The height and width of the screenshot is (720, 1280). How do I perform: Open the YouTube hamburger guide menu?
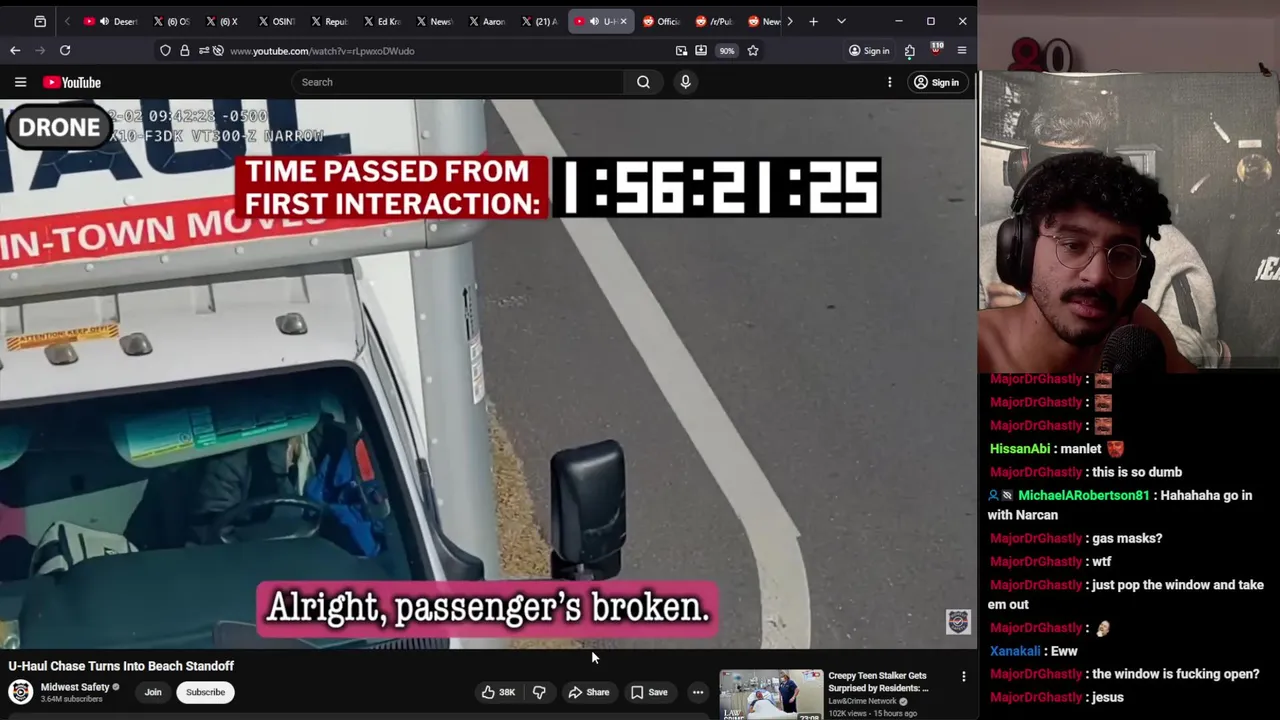(20, 82)
